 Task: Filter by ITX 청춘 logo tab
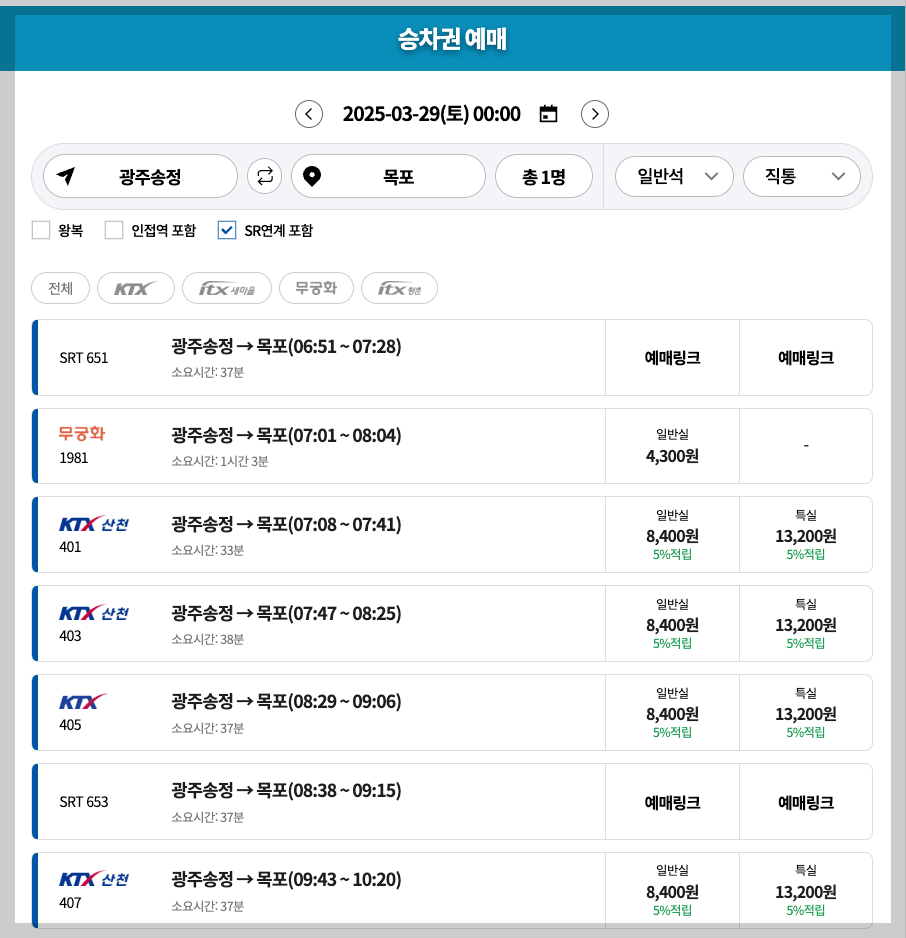point(399,288)
